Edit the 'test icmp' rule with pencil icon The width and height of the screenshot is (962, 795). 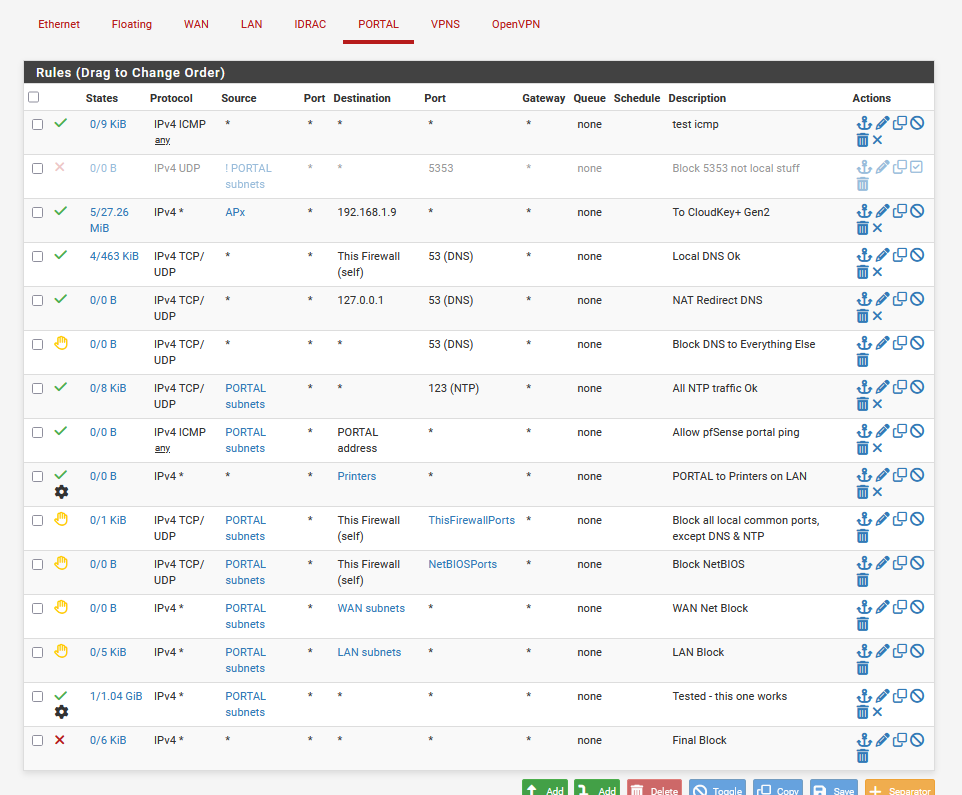pyautogui.click(x=882, y=123)
